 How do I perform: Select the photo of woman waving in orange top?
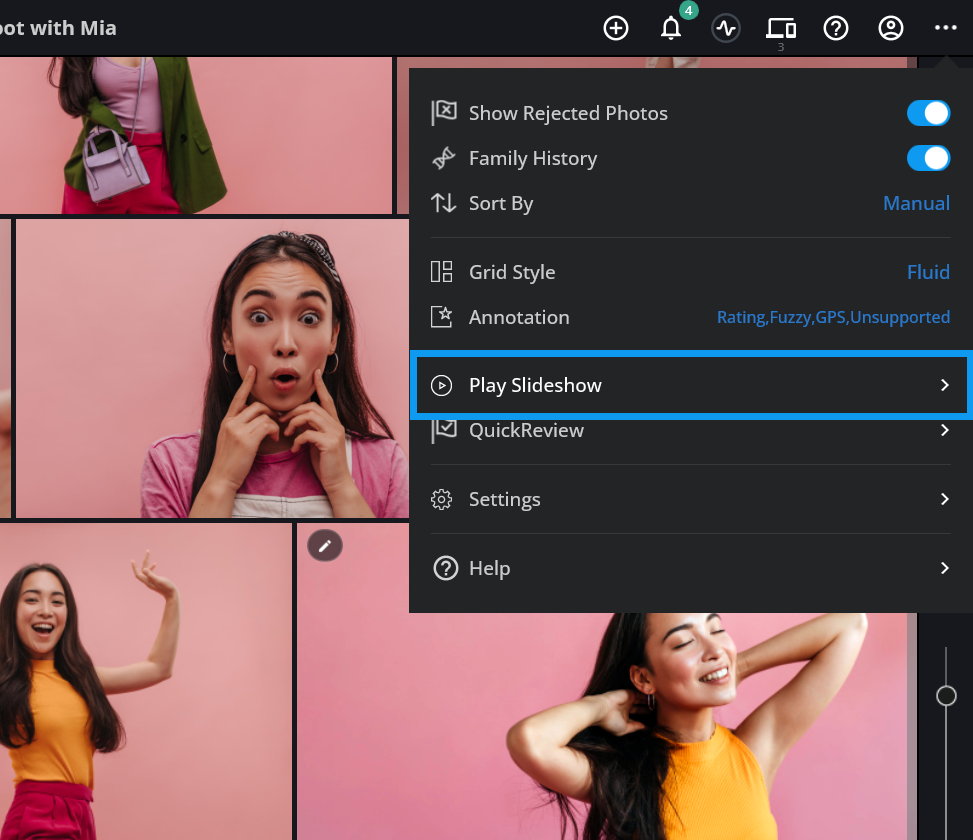pos(145,680)
